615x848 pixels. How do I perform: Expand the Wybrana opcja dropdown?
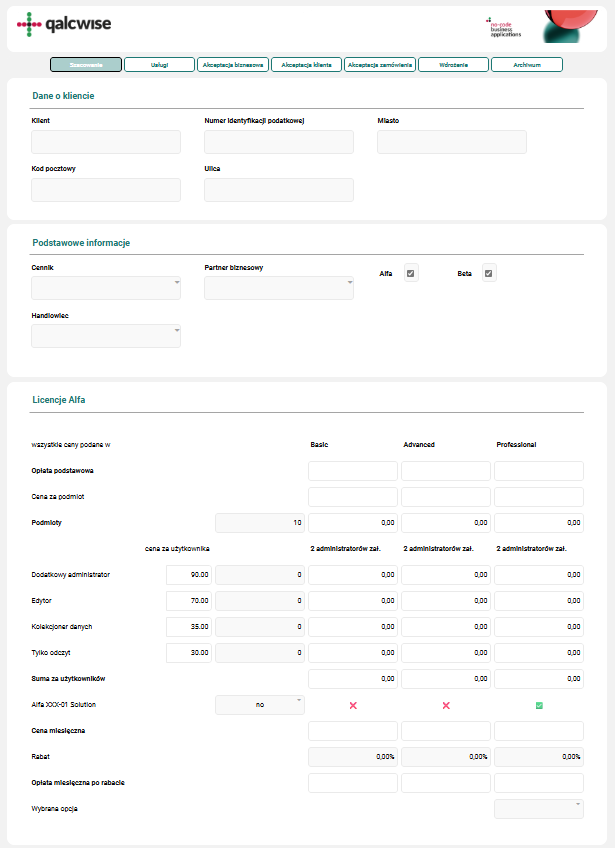click(x=539, y=808)
